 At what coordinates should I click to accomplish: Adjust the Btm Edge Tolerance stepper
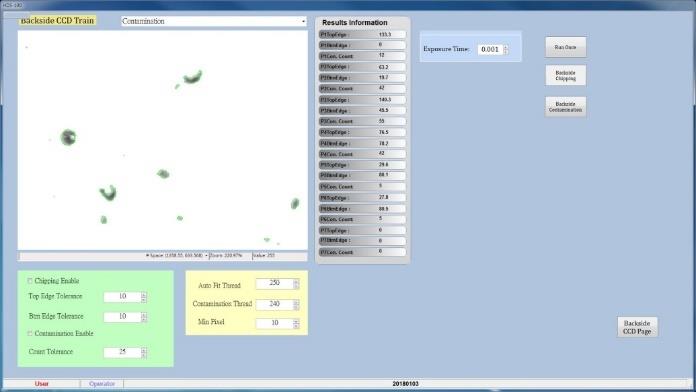[x=144, y=317]
